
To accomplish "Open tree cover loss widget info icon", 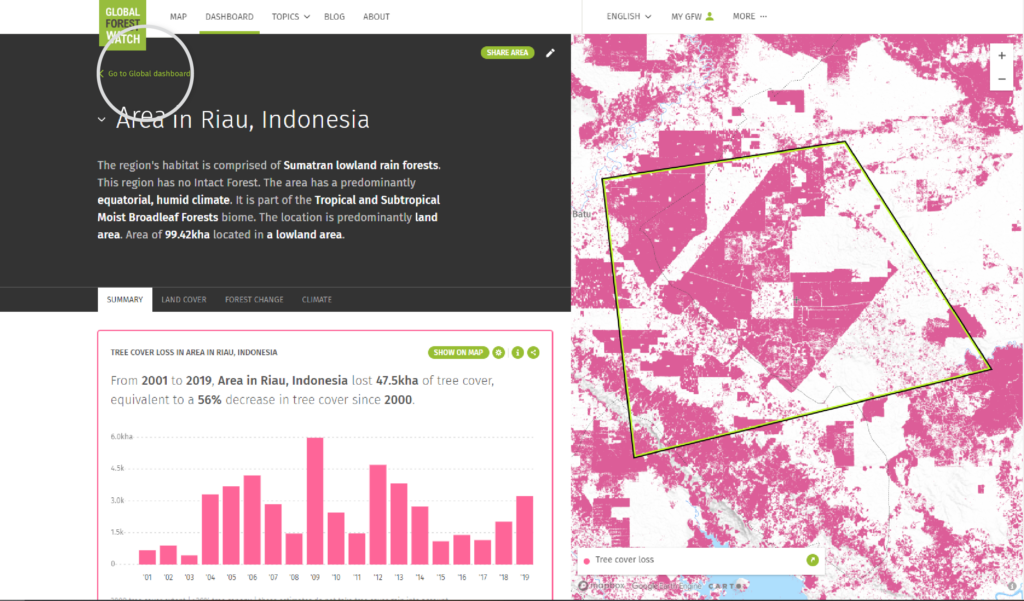I will pyautogui.click(x=517, y=352).
